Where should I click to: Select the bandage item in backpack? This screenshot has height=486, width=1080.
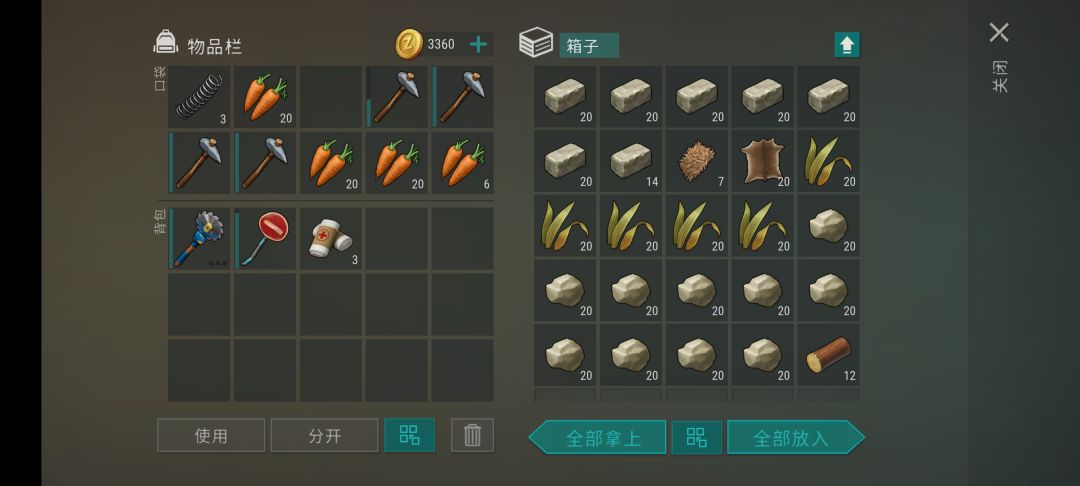[331, 238]
